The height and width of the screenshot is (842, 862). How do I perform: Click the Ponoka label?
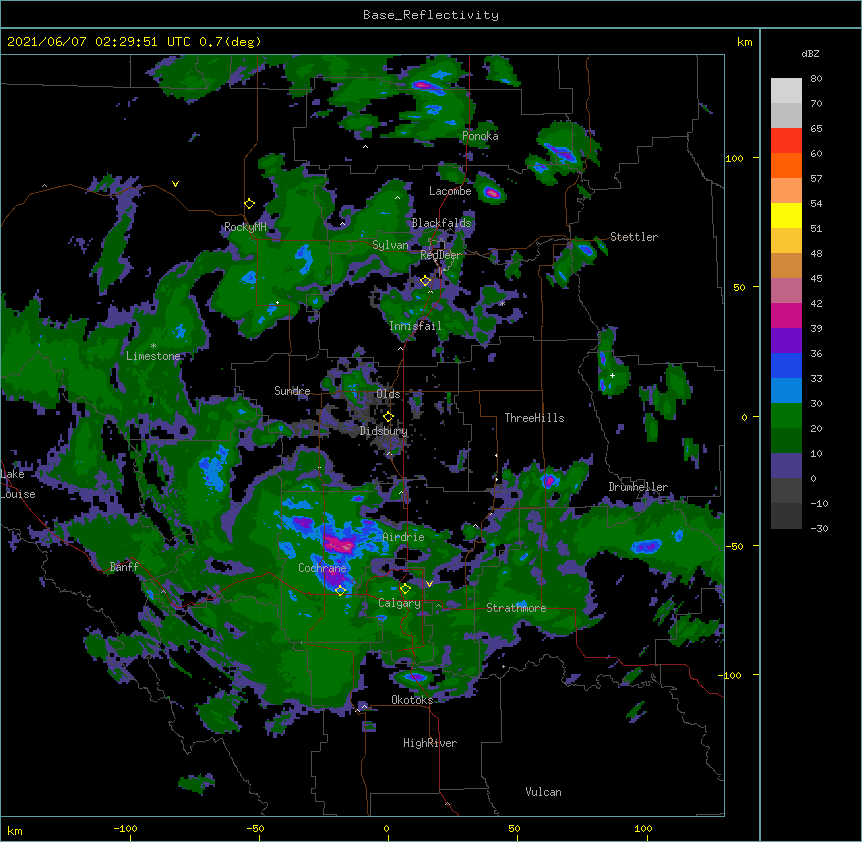click(x=480, y=136)
